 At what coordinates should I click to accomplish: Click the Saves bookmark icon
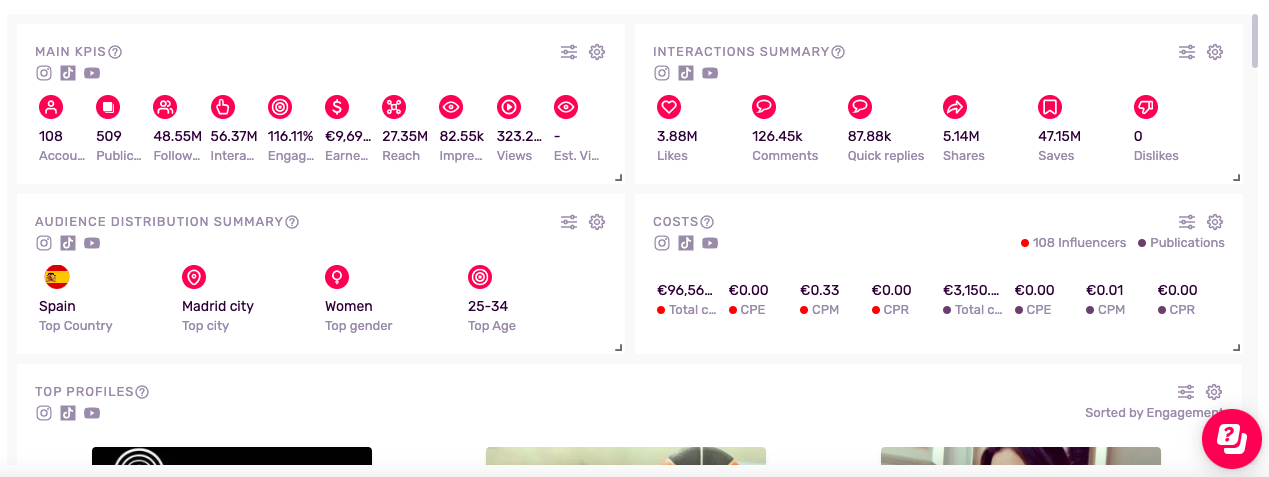(1049, 107)
